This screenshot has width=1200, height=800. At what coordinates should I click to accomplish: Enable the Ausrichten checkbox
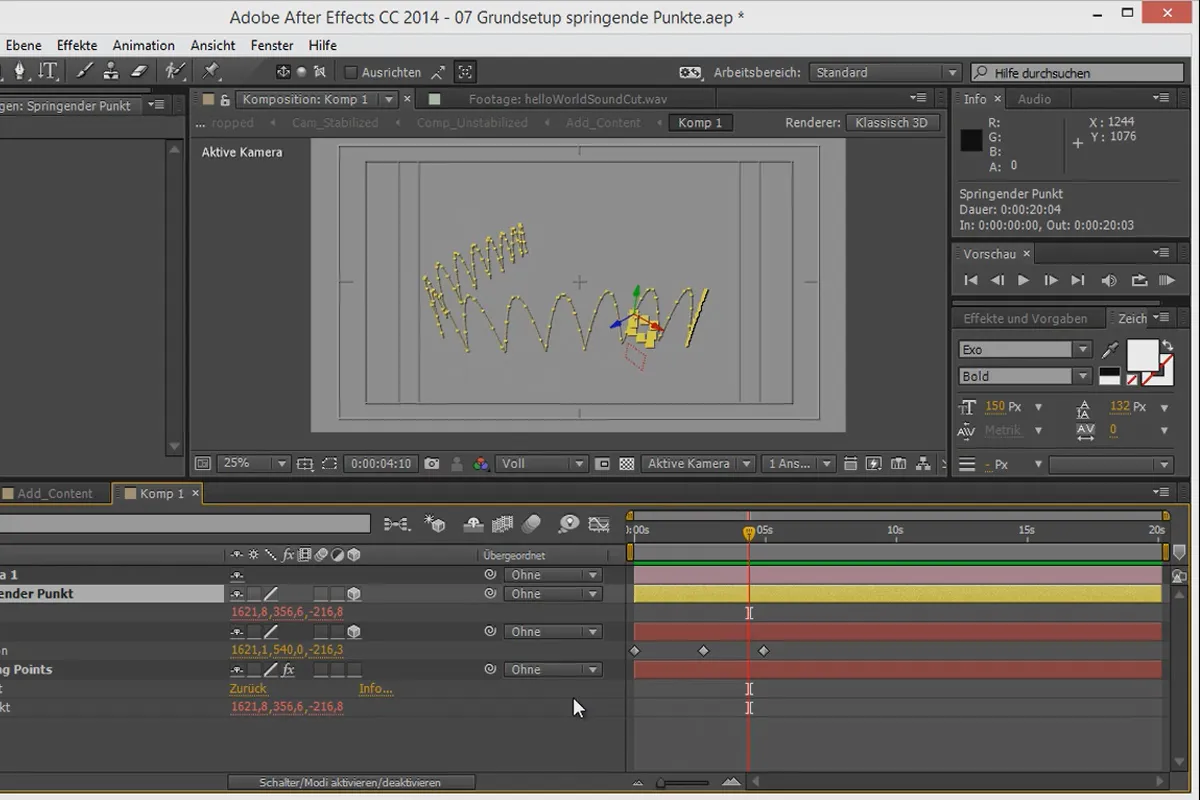click(x=350, y=73)
